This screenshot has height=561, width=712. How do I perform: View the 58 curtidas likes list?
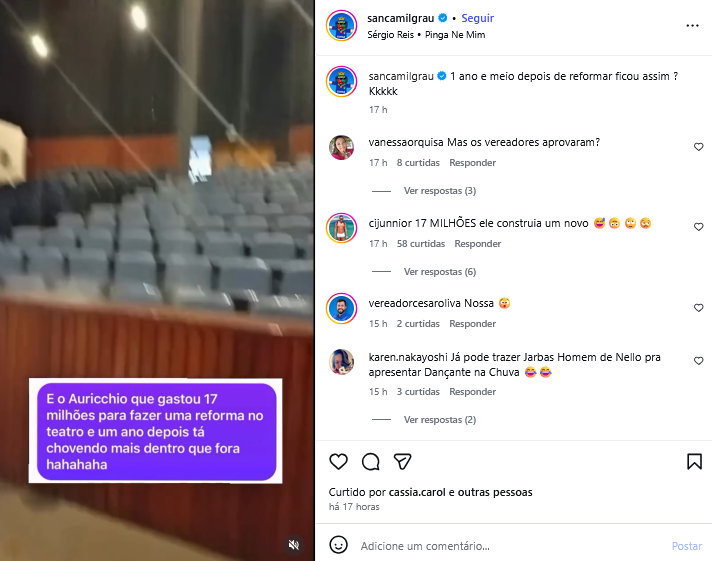tap(420, 244)
